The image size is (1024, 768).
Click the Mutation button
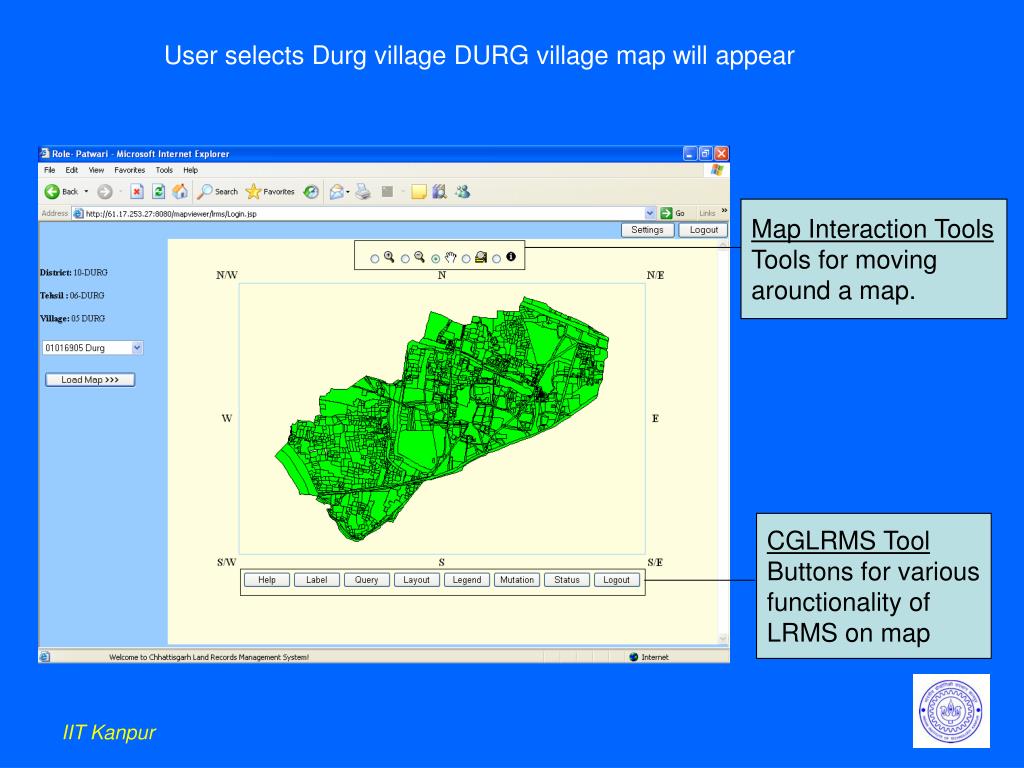517,580
